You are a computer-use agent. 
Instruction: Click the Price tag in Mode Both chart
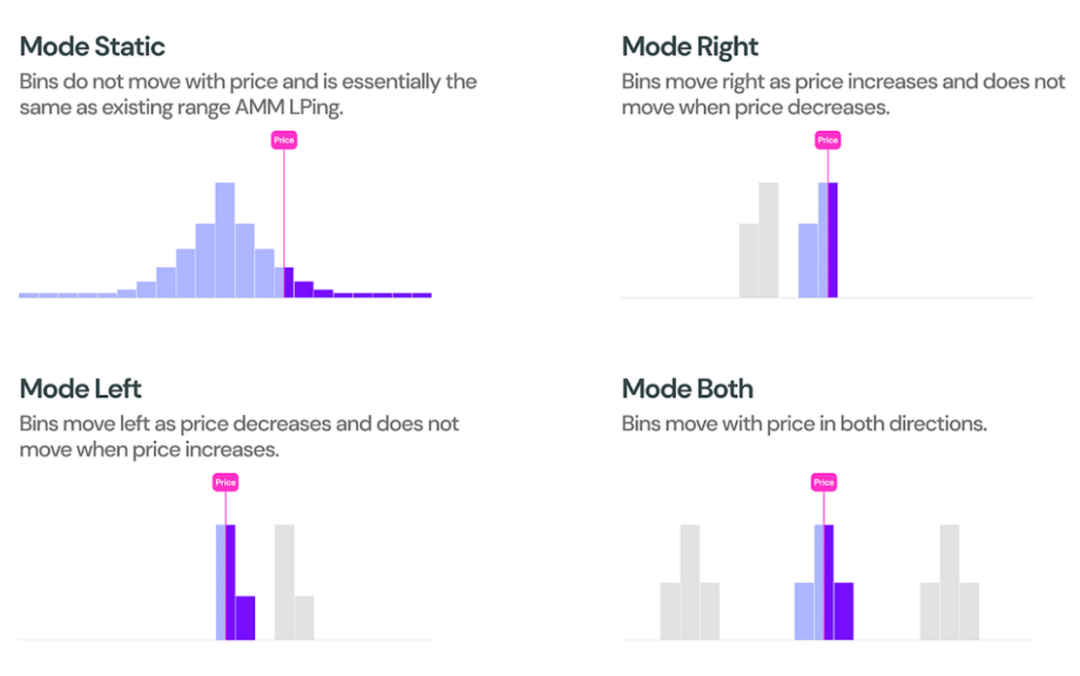tap(824, 482)
